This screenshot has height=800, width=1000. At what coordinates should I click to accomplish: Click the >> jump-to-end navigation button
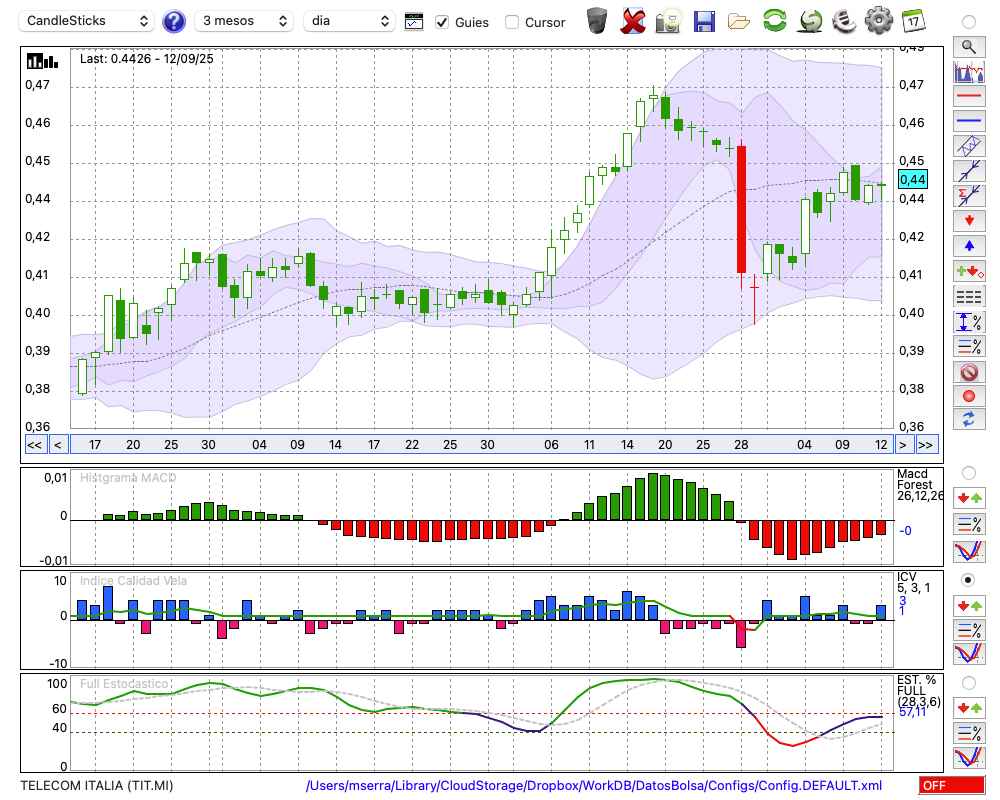[x=927, y=445]
